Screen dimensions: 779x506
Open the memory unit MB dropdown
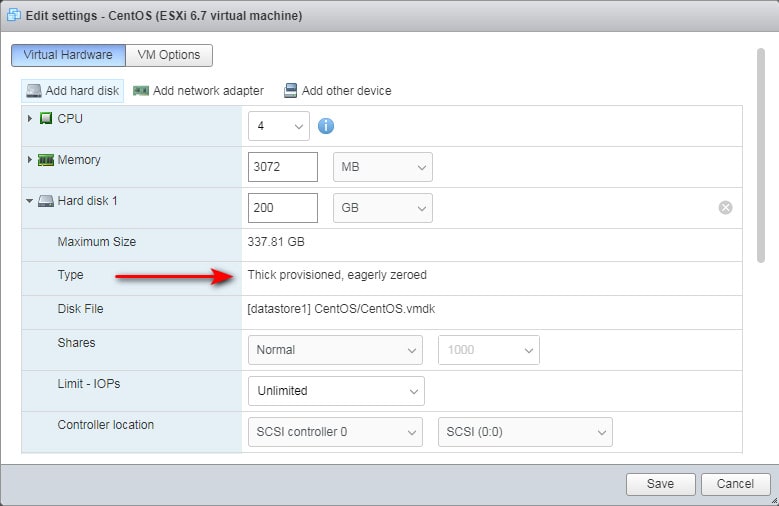pos(382,167)
